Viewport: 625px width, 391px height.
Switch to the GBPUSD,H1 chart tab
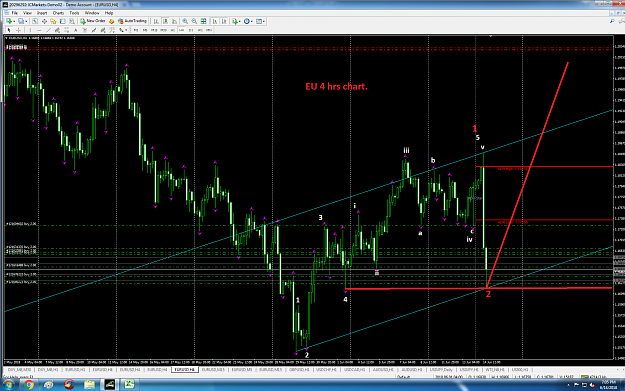(x=299, y=370)
